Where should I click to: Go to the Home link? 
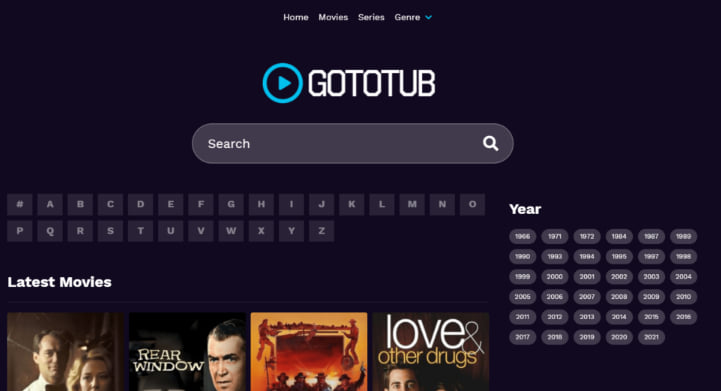point(296,17)
